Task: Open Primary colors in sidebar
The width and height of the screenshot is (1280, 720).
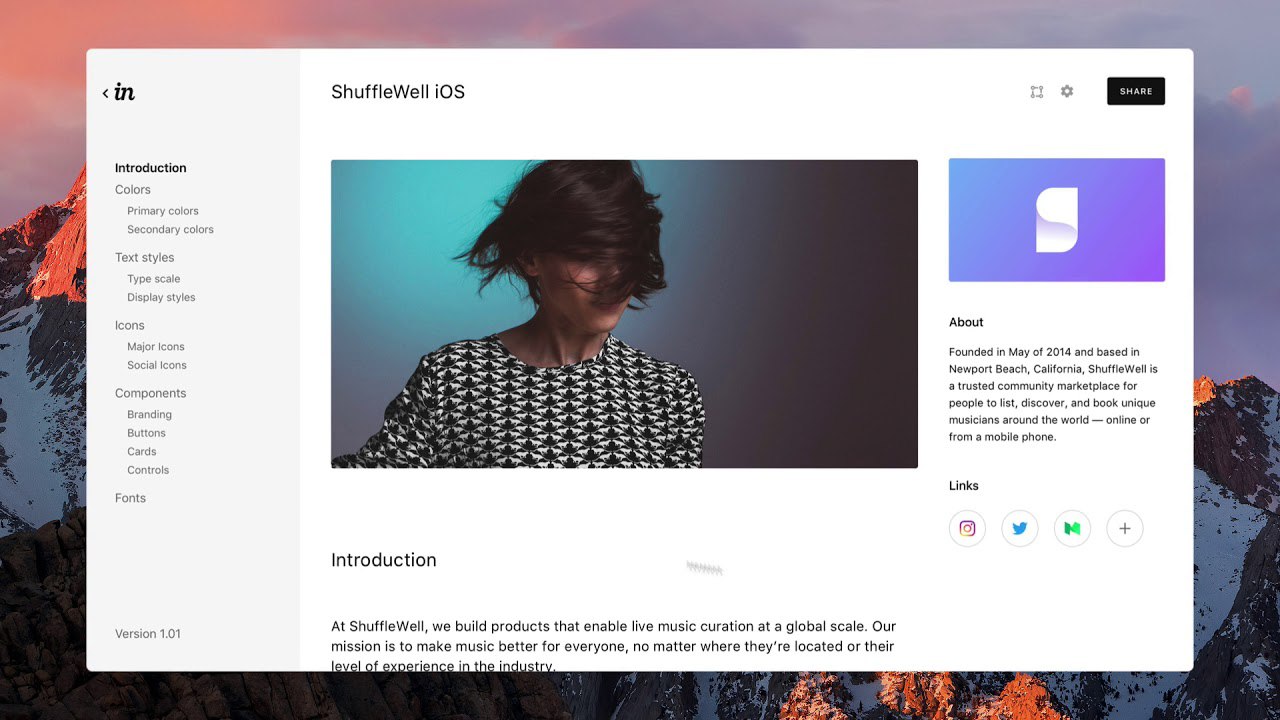Action: (163, 211)
